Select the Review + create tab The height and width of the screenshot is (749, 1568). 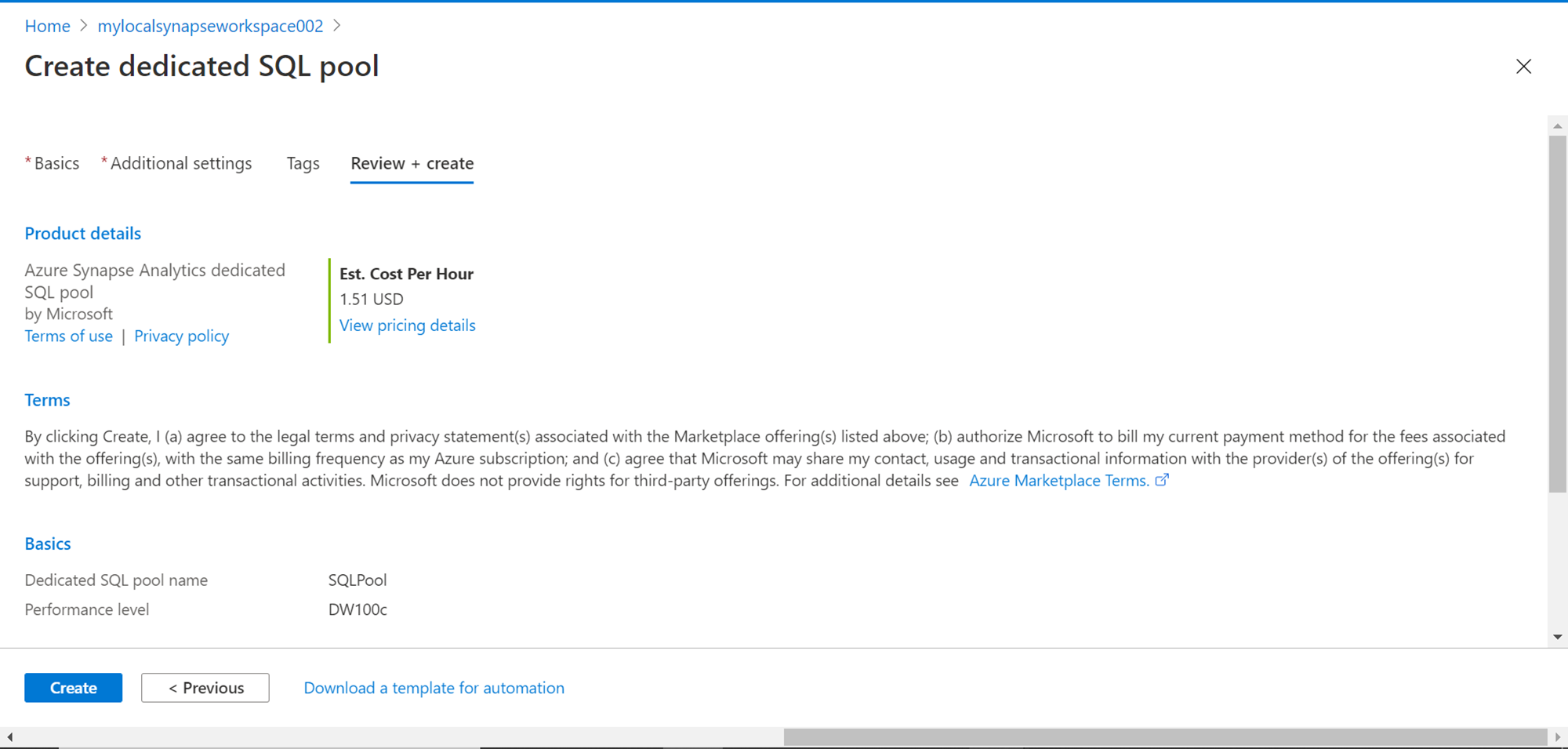coord(412,163)
